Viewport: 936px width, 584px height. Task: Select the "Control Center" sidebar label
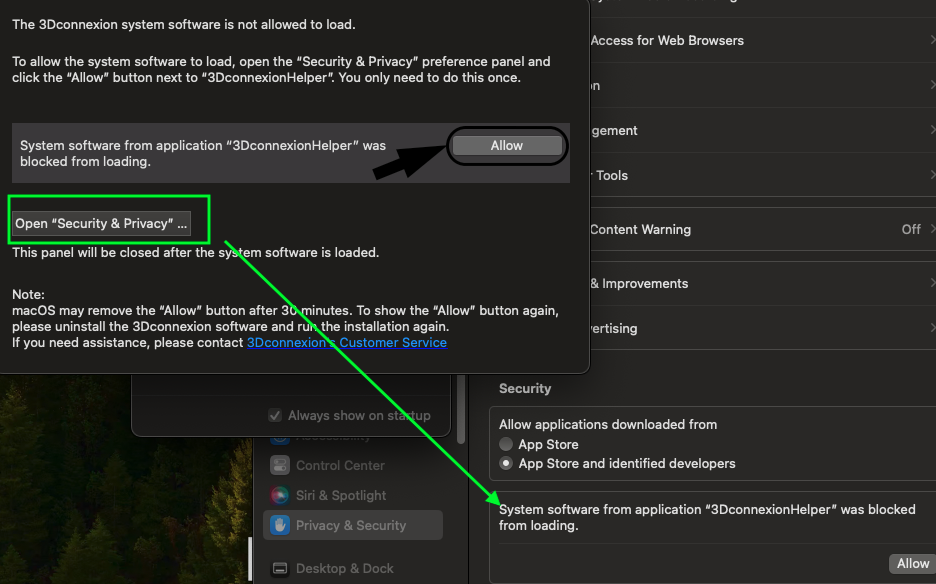coord(340,465)
